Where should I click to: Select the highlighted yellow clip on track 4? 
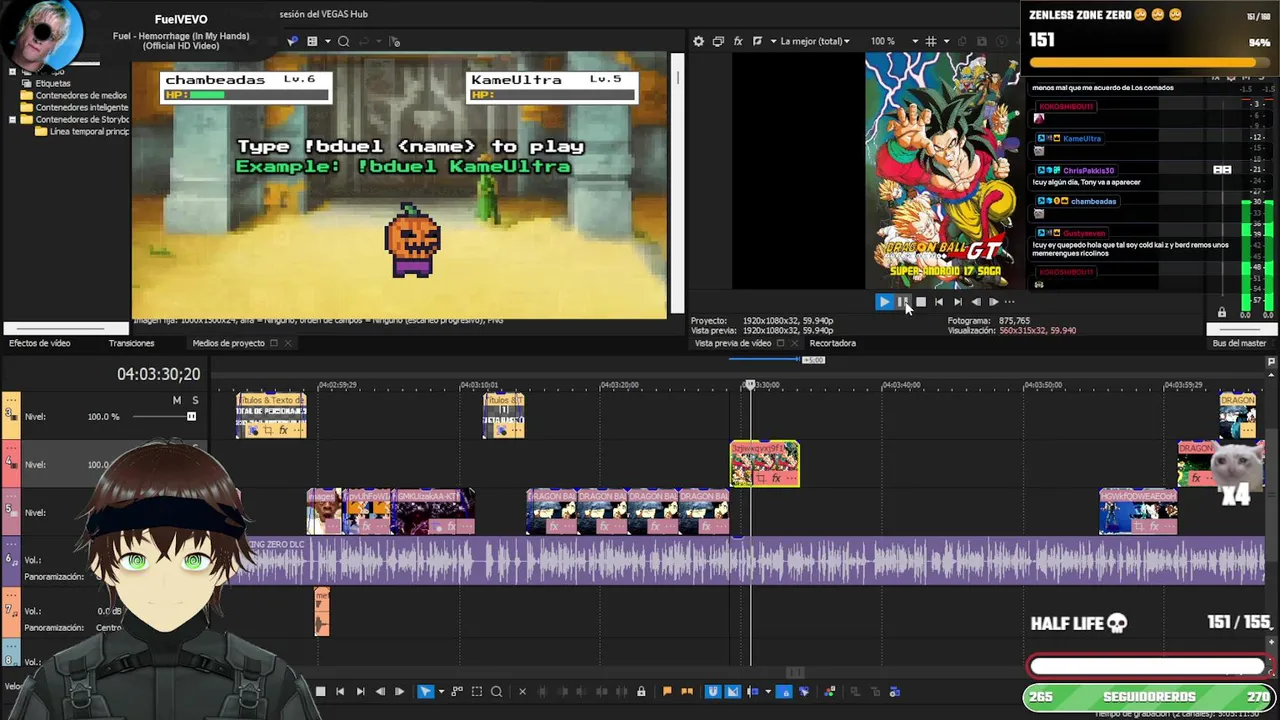(x=764, y=464)
